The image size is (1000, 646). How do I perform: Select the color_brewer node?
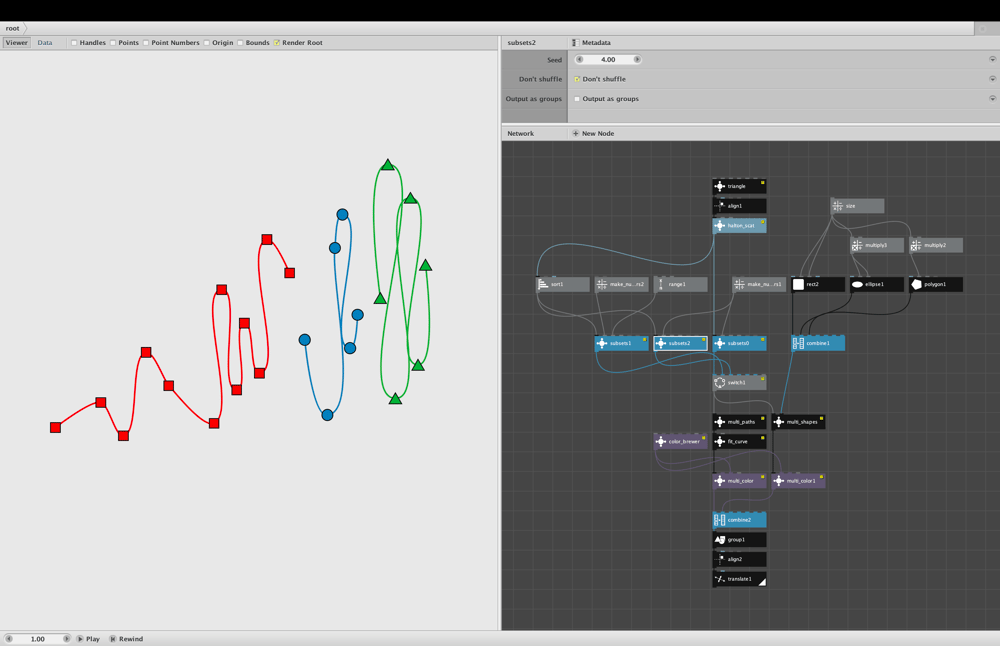click(680, 441)
